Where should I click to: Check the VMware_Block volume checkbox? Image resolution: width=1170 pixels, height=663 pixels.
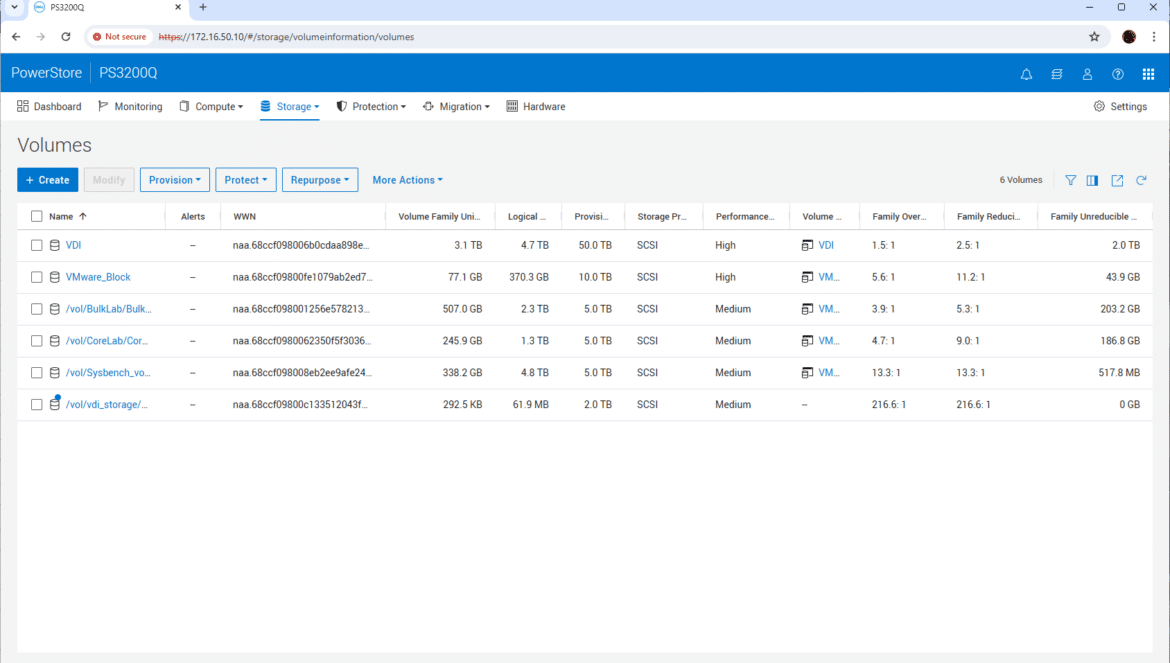[x=37, y=277]
